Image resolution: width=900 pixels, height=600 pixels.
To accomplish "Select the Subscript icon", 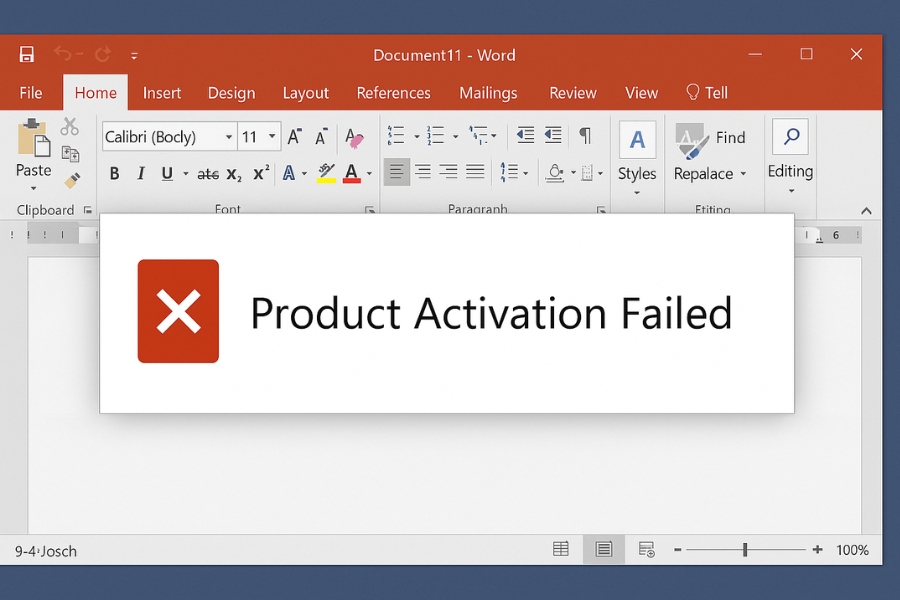I will (x=232, y=173).
